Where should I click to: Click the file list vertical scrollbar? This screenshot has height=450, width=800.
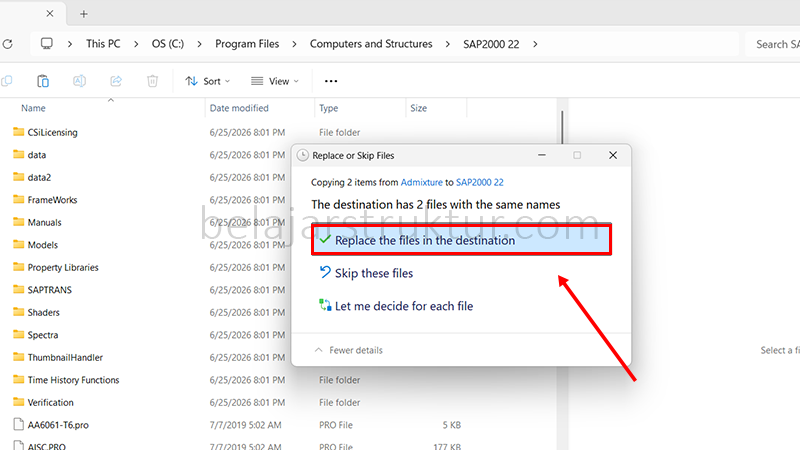coord(562,127)
